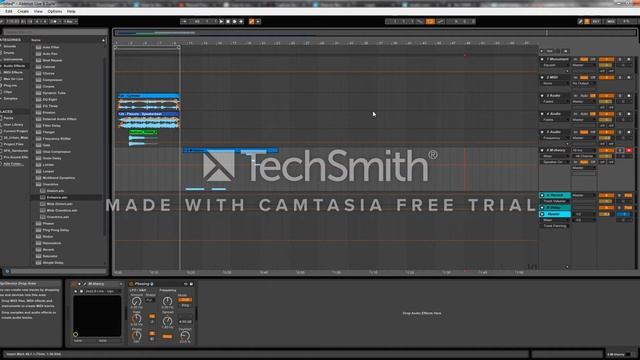Select Instruments in browser categories

(x=13, y=59)
